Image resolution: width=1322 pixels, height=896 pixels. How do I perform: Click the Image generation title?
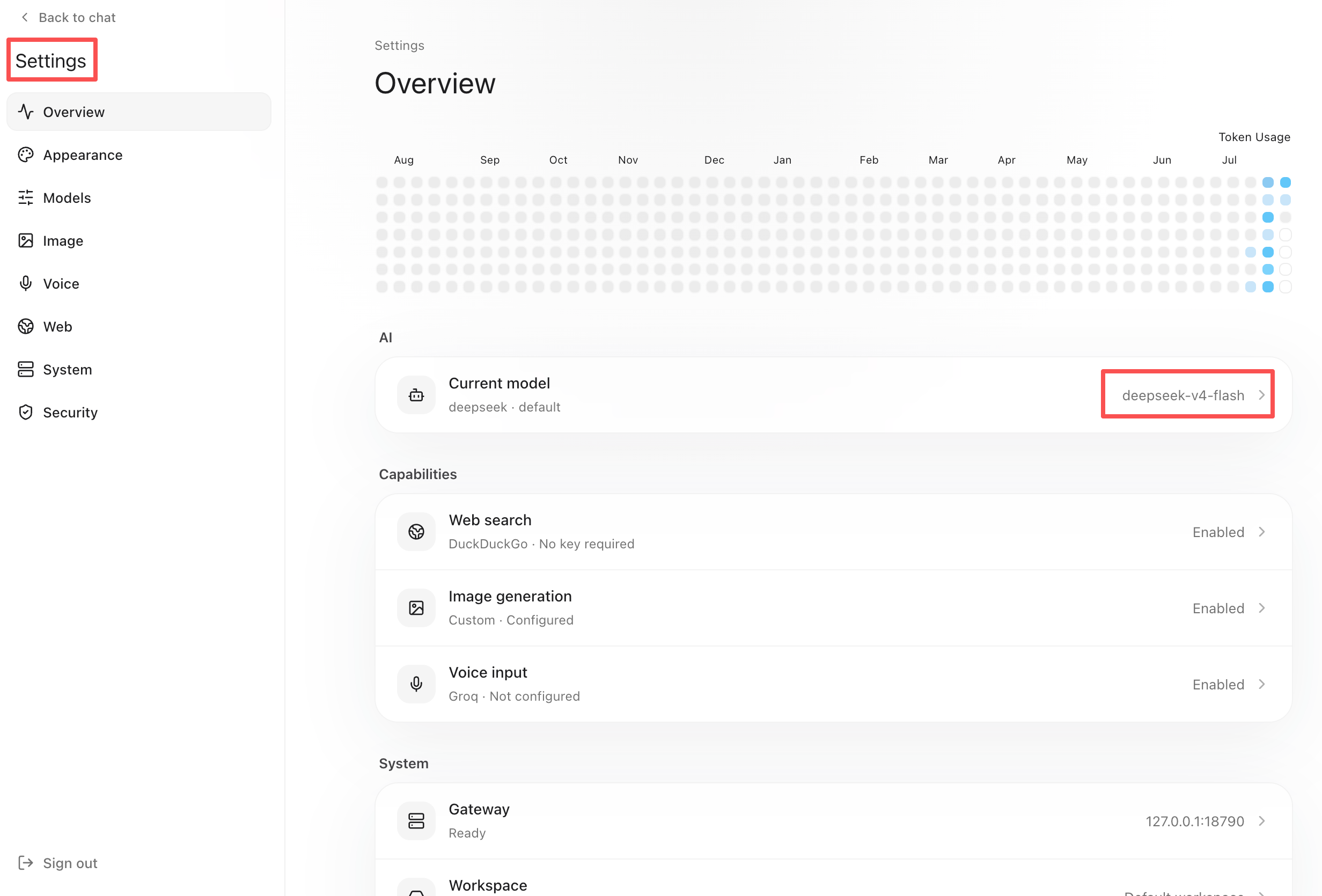tap(510, 596)
